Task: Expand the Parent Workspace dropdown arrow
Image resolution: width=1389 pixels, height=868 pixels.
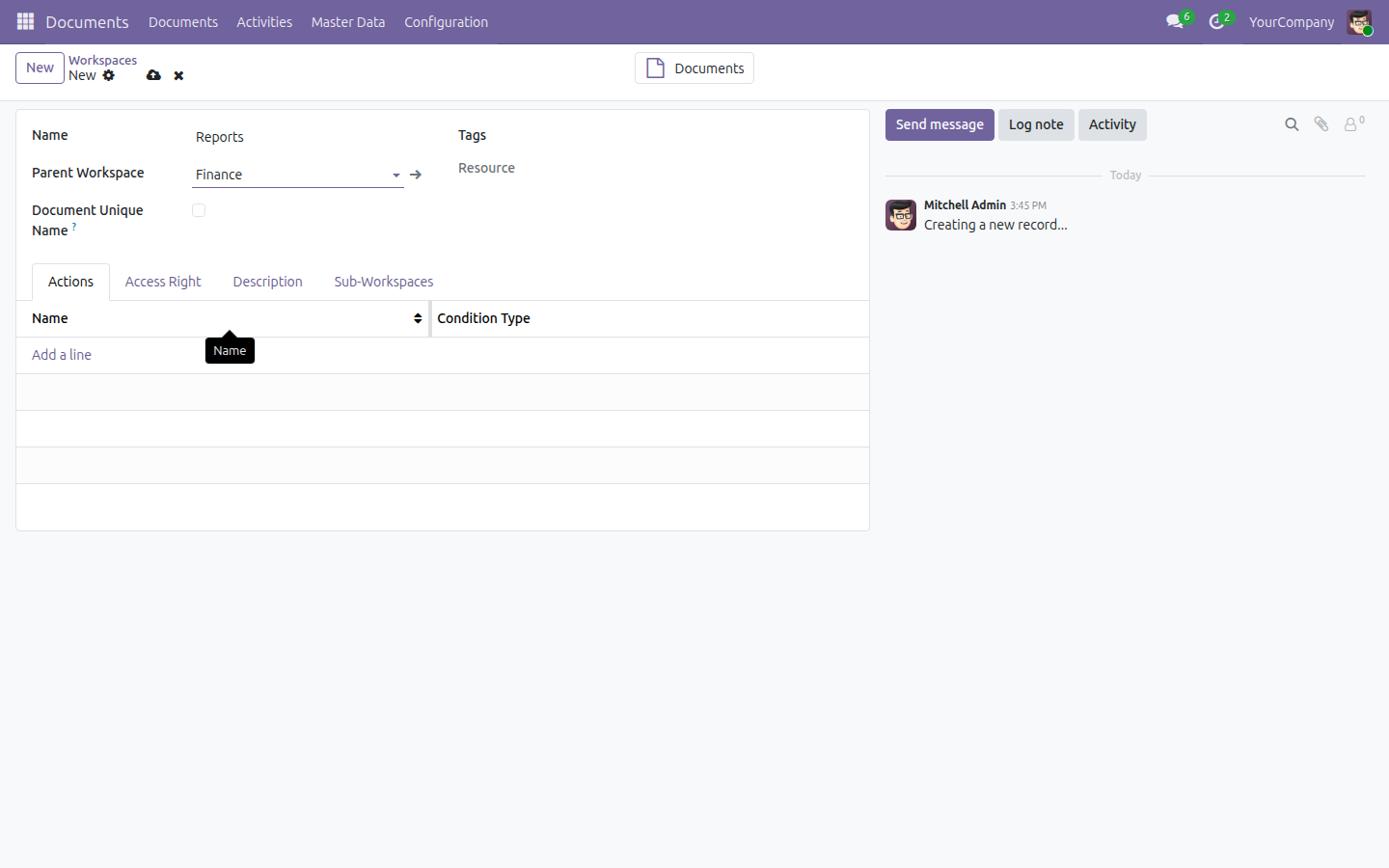Action: tap(396, 176)
